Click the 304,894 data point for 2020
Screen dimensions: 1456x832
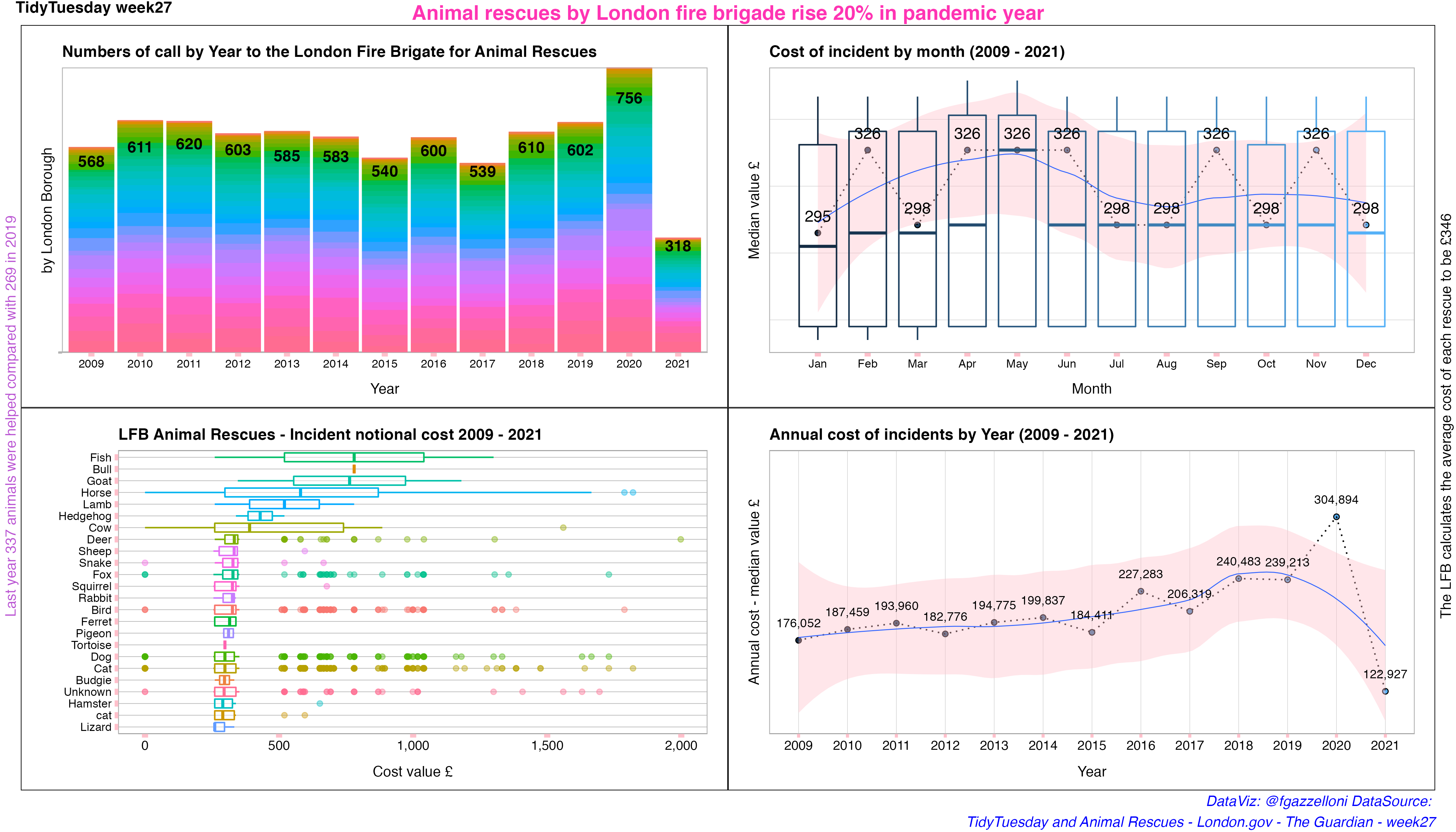[1336, 517]
